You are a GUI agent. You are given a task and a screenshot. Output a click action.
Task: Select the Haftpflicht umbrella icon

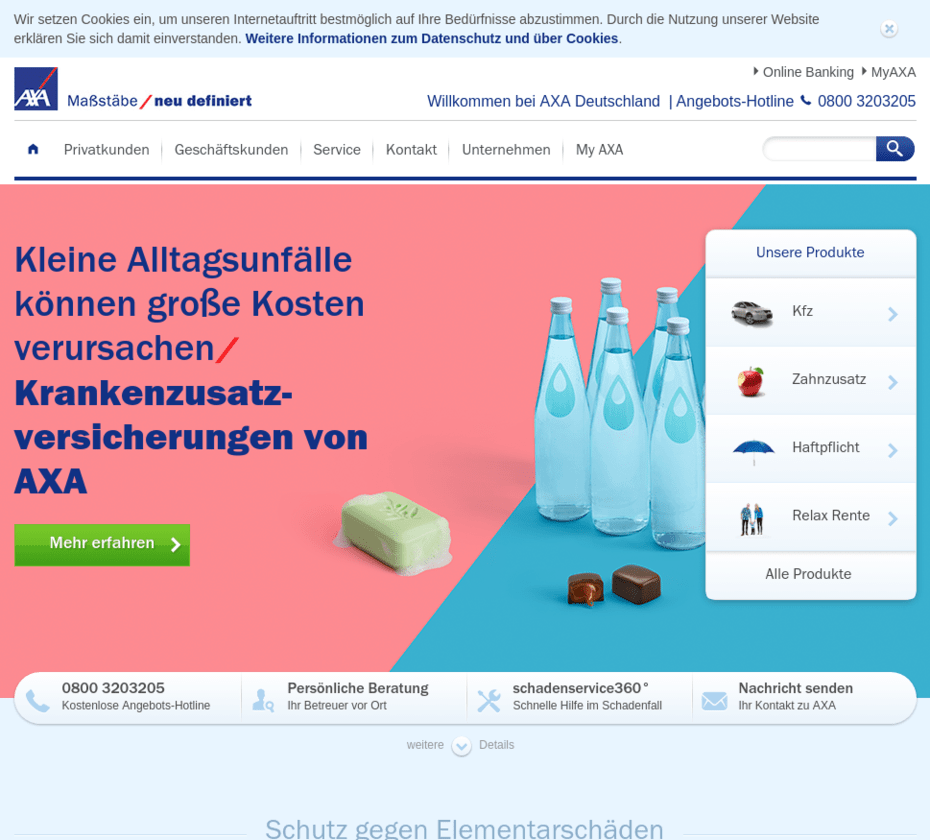coord(752,449)
